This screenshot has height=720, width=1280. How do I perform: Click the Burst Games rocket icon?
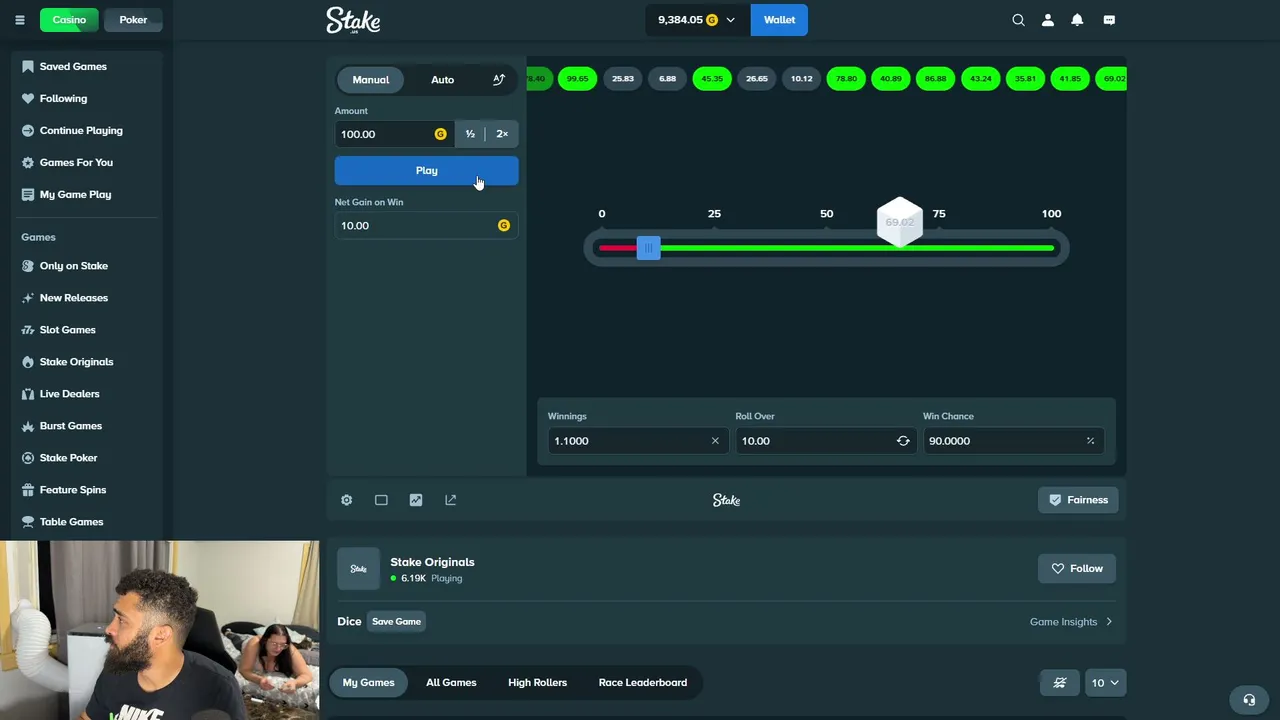(x=28, y=426)
